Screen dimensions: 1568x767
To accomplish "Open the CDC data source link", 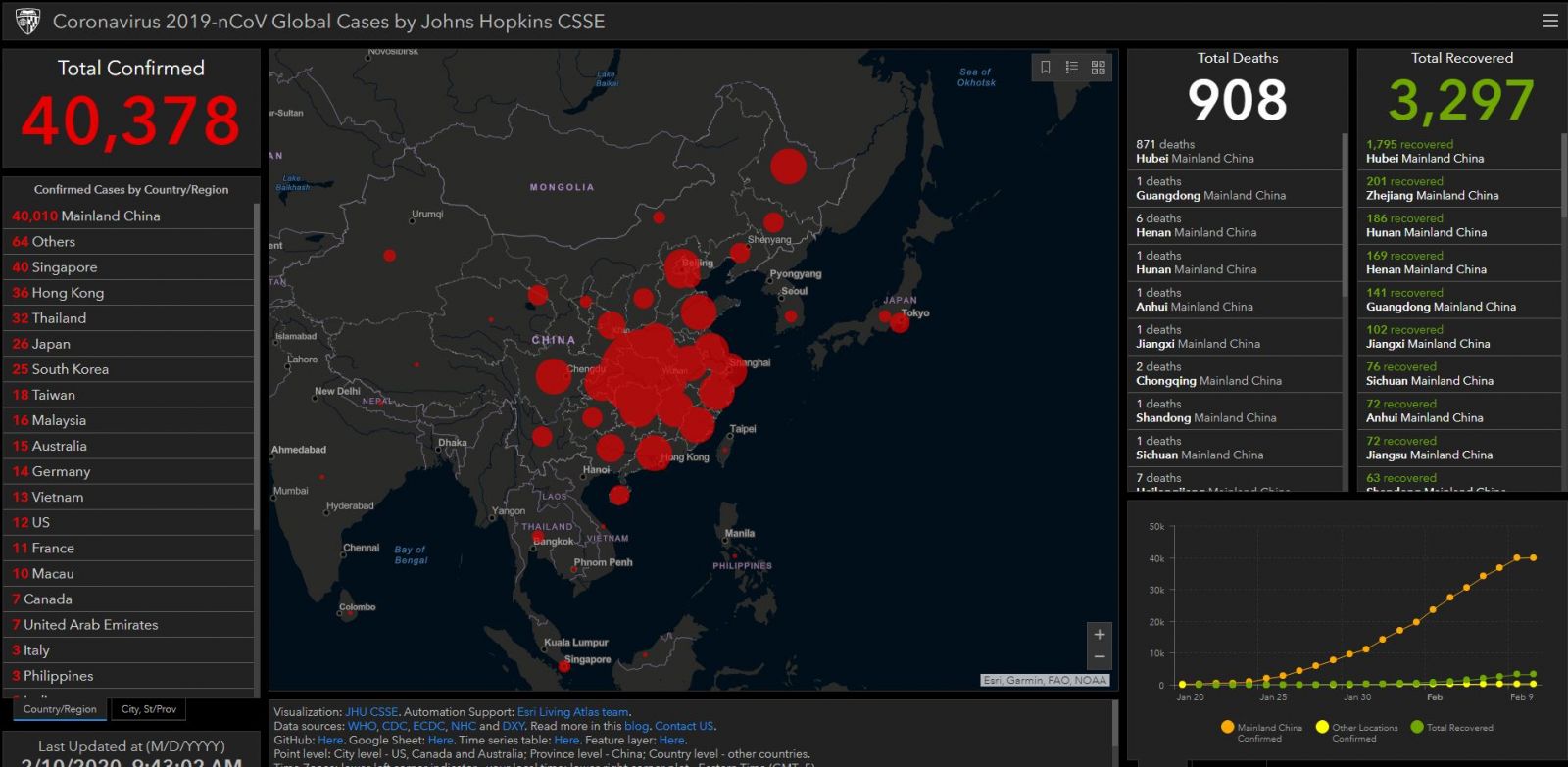I will point(394,726).
